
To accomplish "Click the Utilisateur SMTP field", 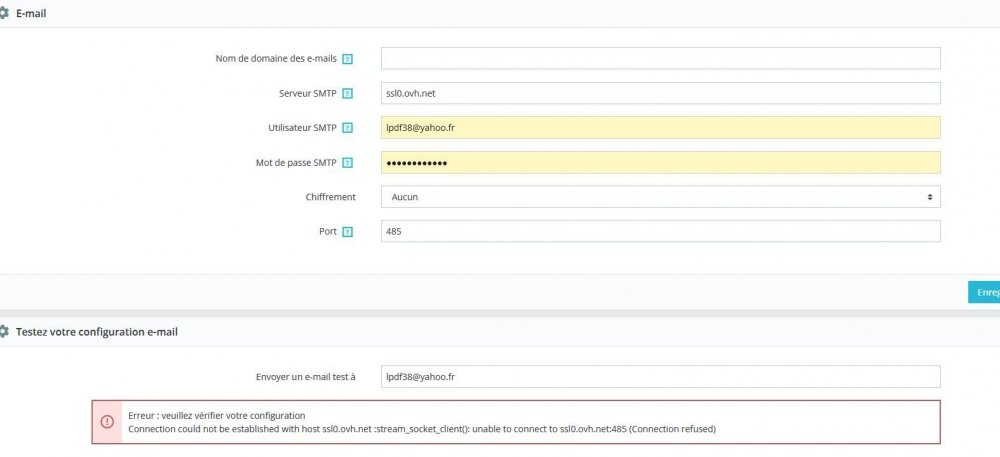I will click(661, 127).
